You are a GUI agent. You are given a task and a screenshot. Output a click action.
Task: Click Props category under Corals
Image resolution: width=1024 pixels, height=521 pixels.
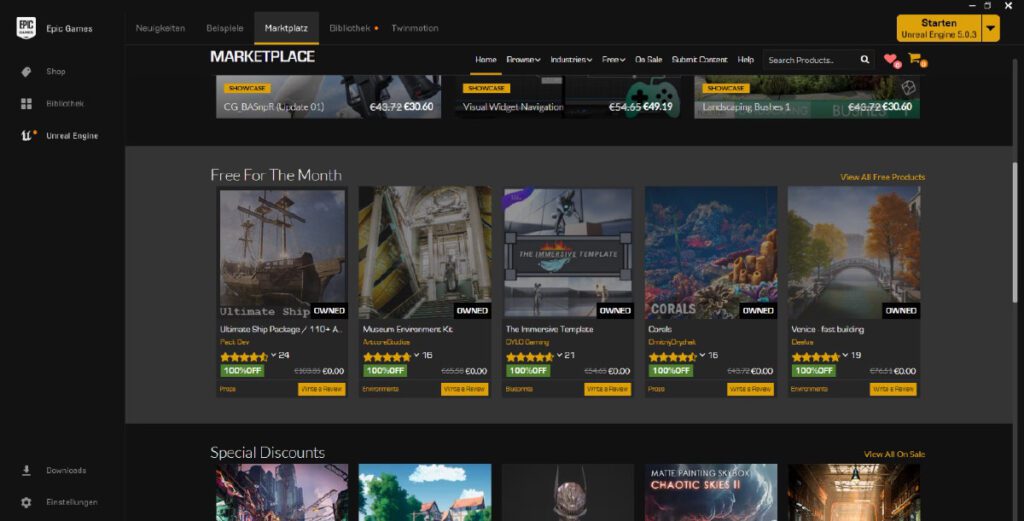click(656, 389)
